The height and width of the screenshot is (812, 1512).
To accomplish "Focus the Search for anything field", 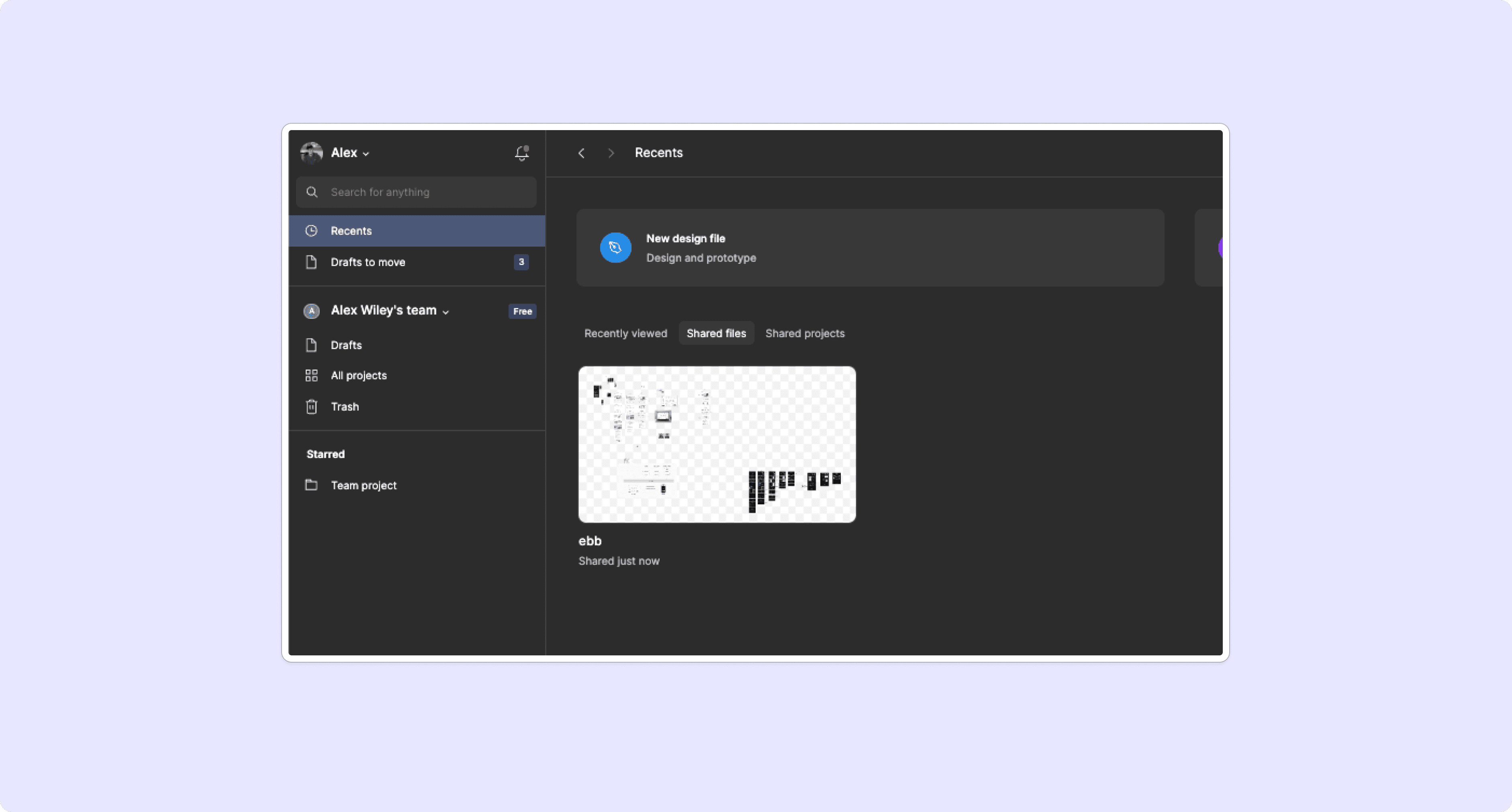I will [x=416, y=192].
